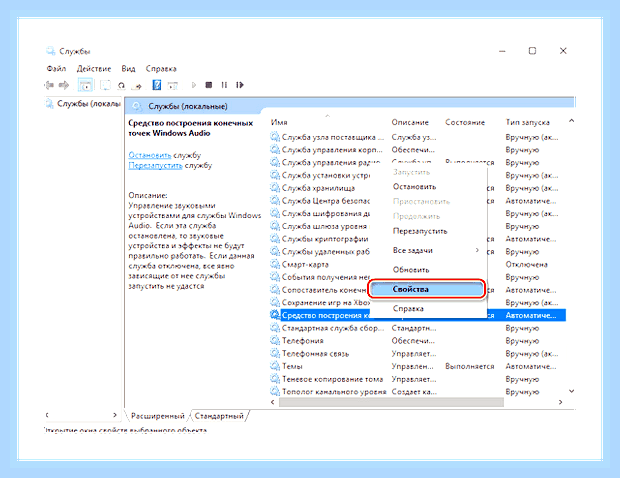Viewport: 620px width, 478px height.
Task: Click the right arrow of the tree pane scrollbar
Action: 115,415
